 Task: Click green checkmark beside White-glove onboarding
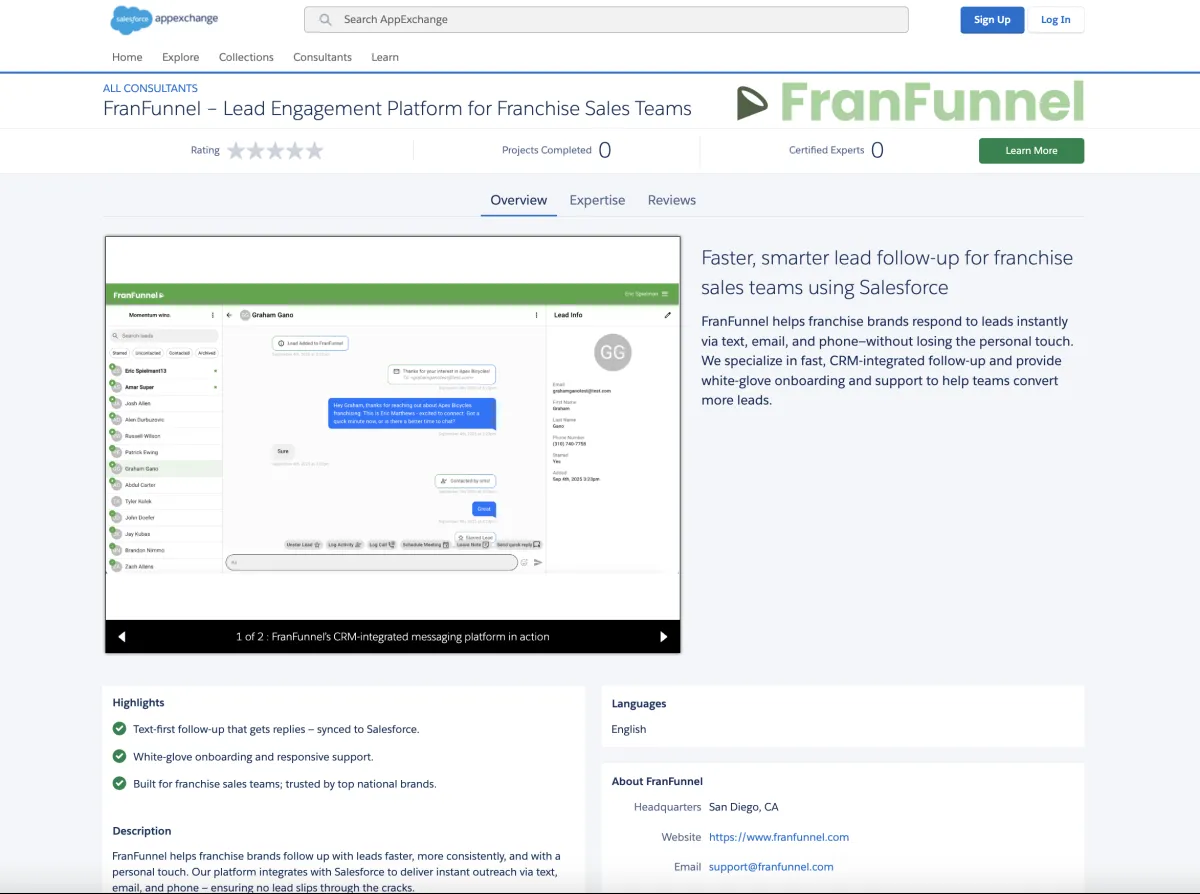pos(120,756)
